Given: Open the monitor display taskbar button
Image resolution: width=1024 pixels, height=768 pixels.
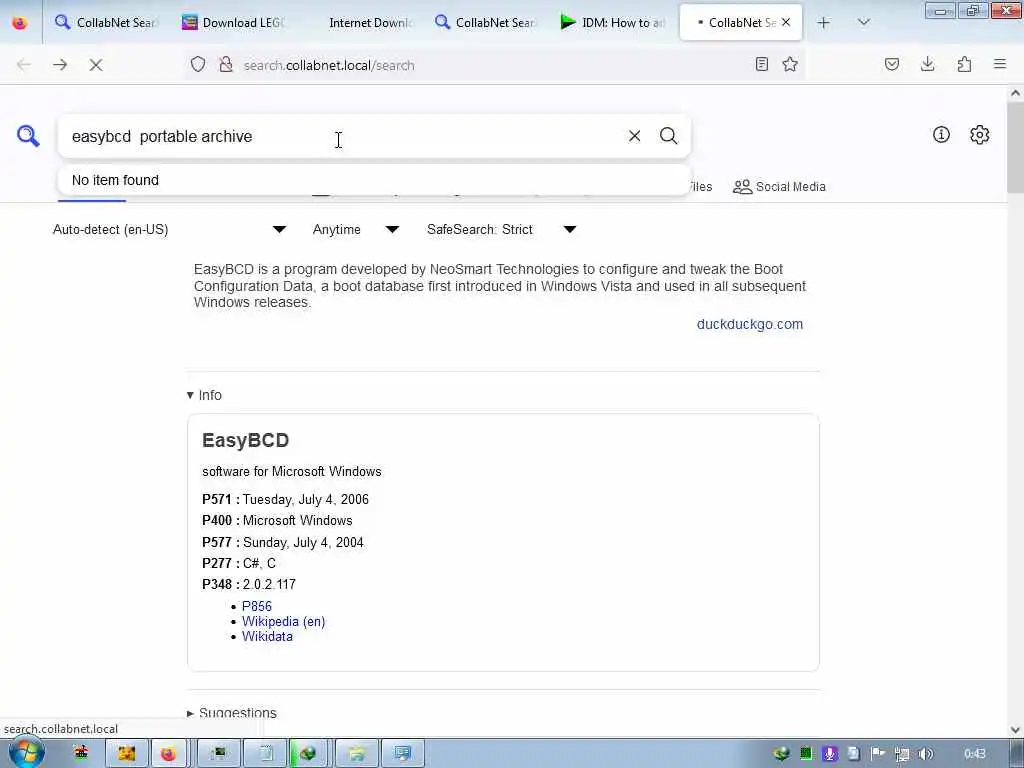Looking at the screenshot, I should coord(402,754).
